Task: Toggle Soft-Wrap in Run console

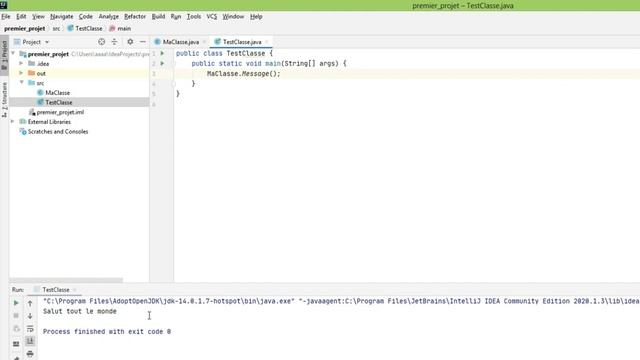Action: click(30, 329)
